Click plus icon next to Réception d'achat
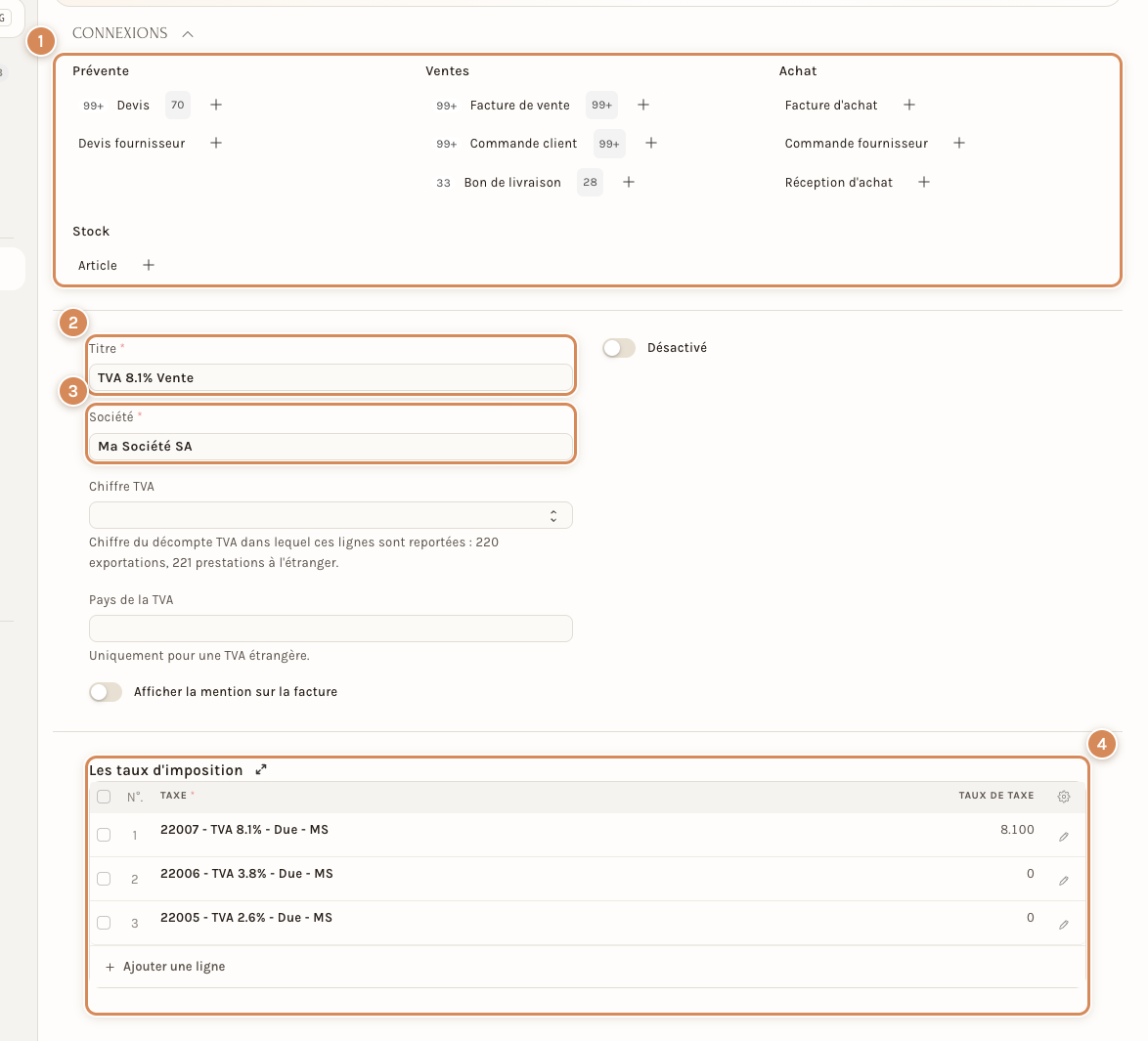 tap(924, 182)
